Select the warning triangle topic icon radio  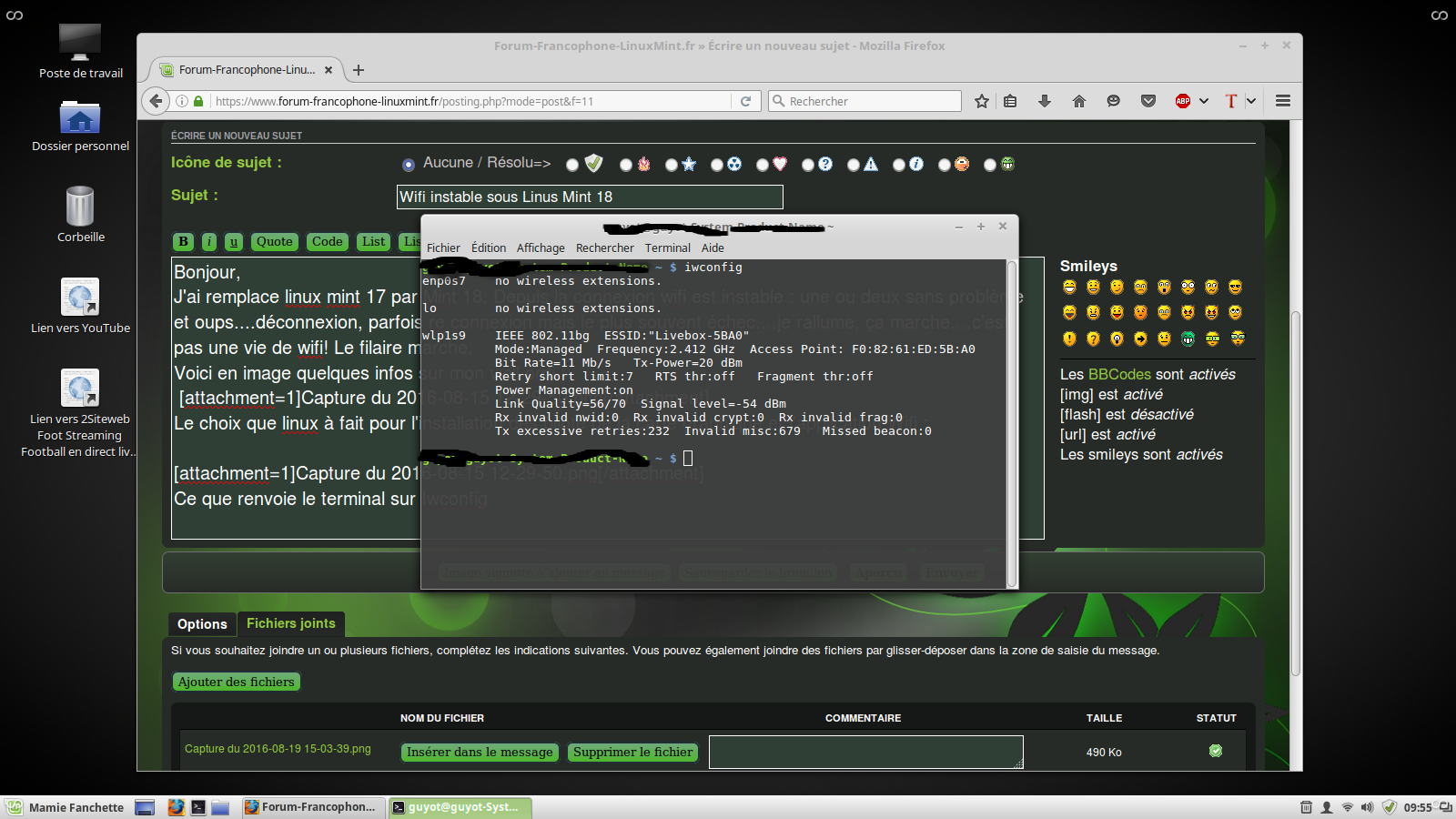click(854, 165)
